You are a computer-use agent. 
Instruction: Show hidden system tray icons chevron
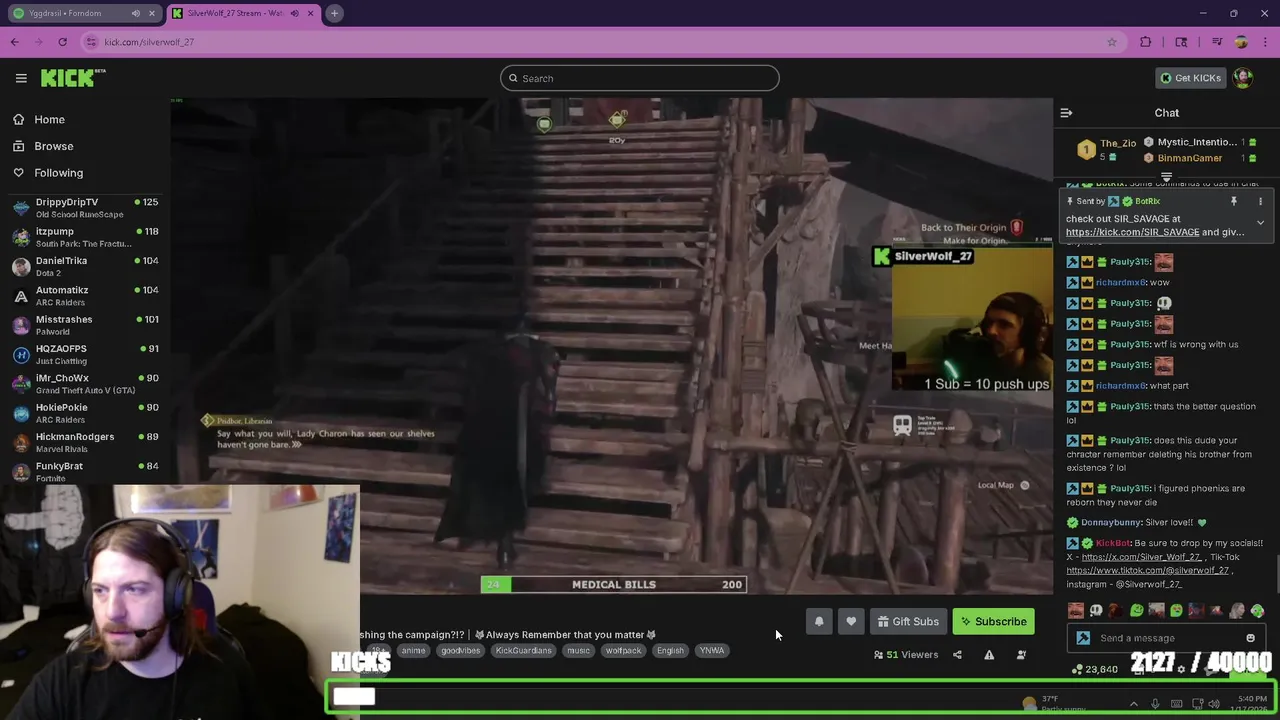pos(1133,704)
